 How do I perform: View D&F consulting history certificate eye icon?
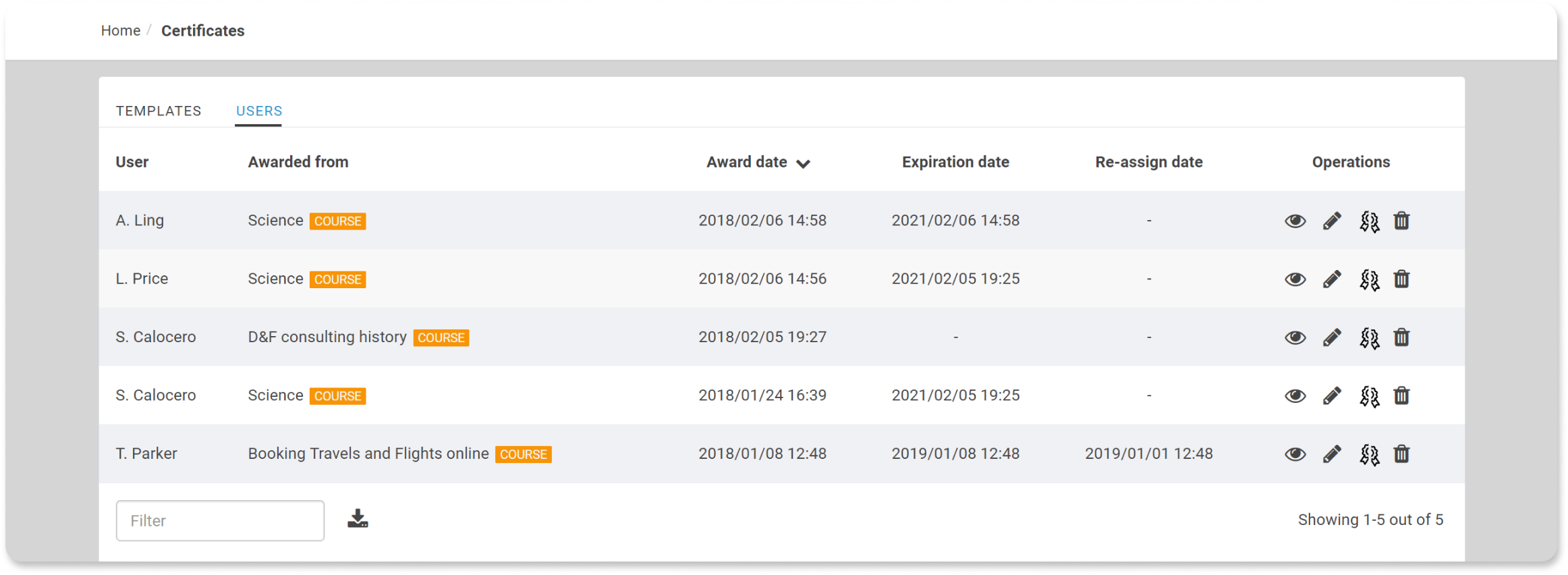point(1295,337)
